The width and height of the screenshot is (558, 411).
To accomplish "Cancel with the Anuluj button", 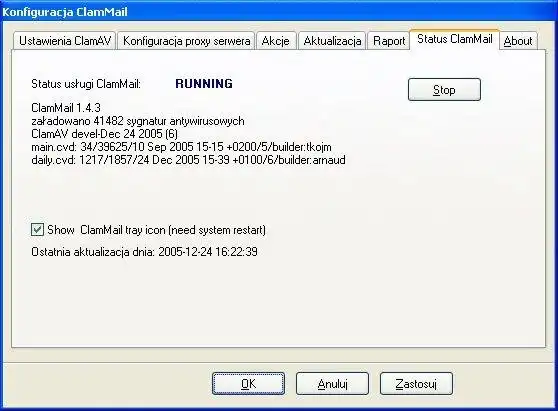I will (x=332, y=384).
